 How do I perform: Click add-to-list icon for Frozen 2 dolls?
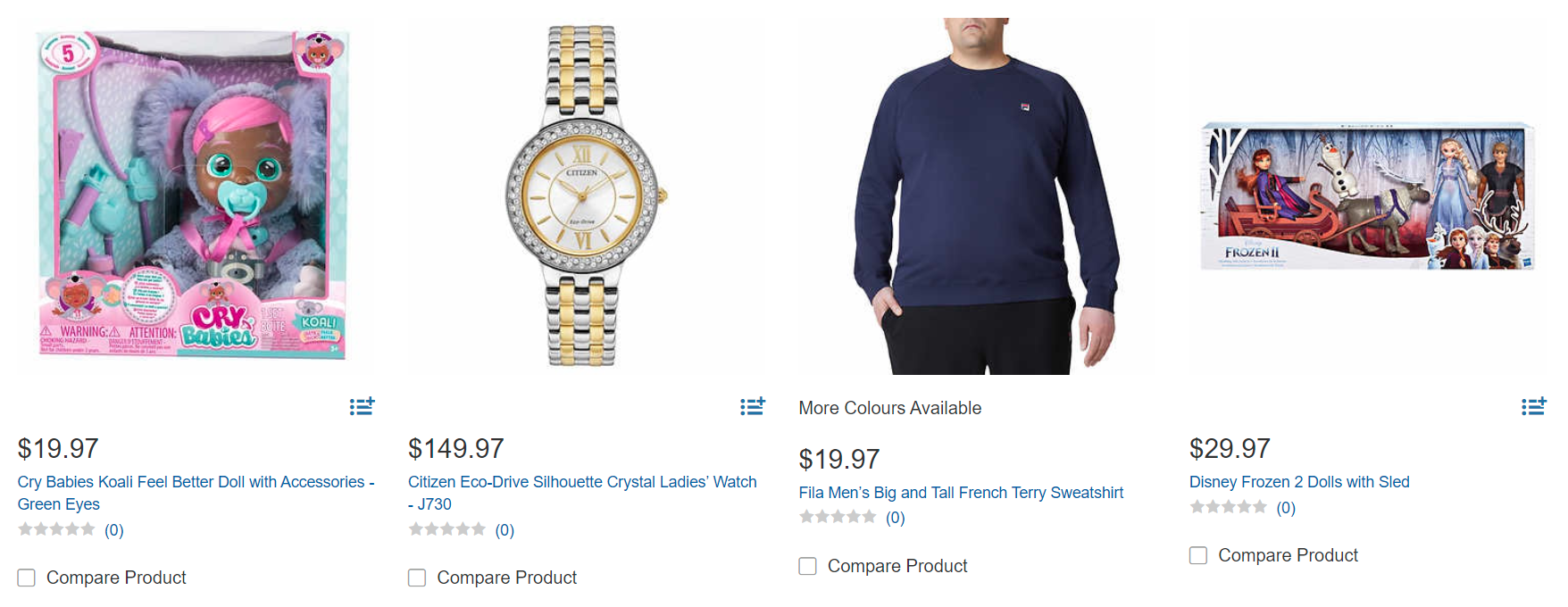click(1533, 407)
